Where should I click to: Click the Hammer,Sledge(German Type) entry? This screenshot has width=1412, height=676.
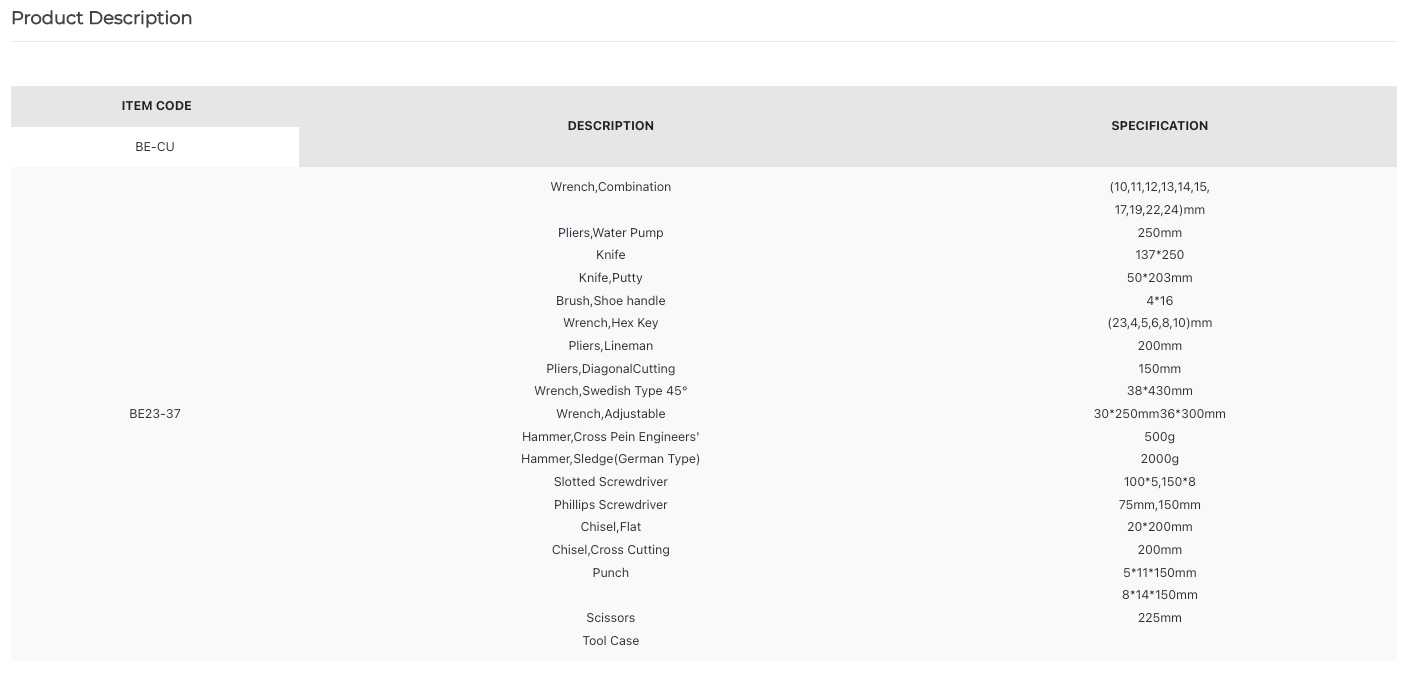coord(610,459)
